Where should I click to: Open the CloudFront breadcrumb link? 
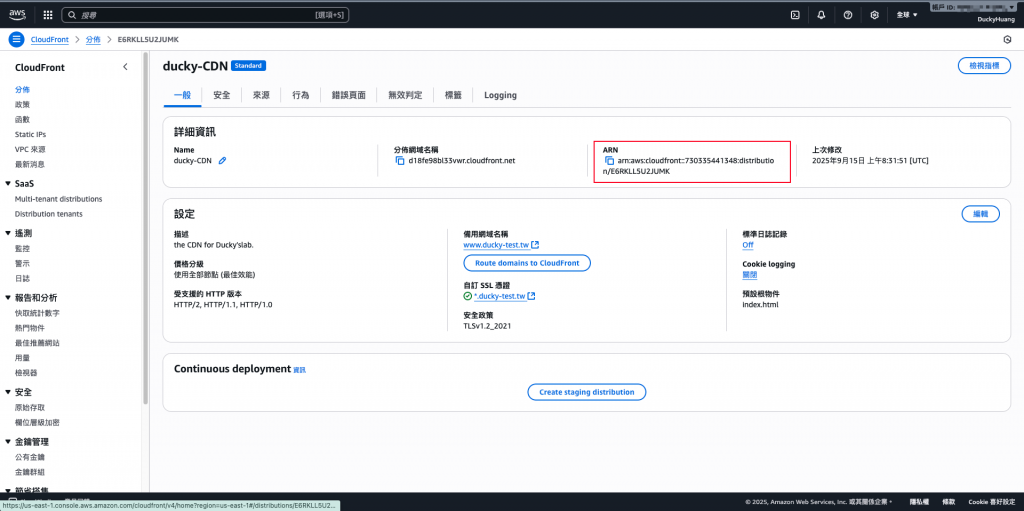(50, 39)
